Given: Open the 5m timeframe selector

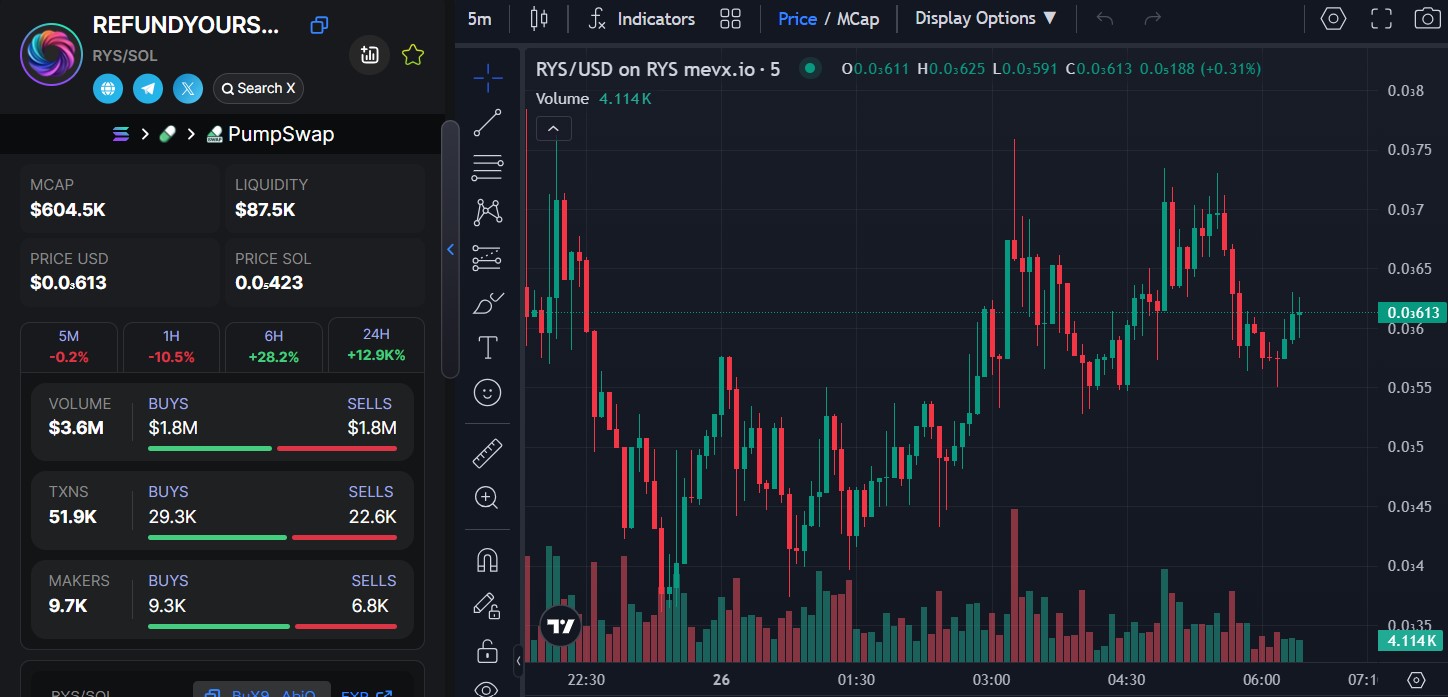Looking at the screenshot, I should pyautogui.click(x=479, y=18).
